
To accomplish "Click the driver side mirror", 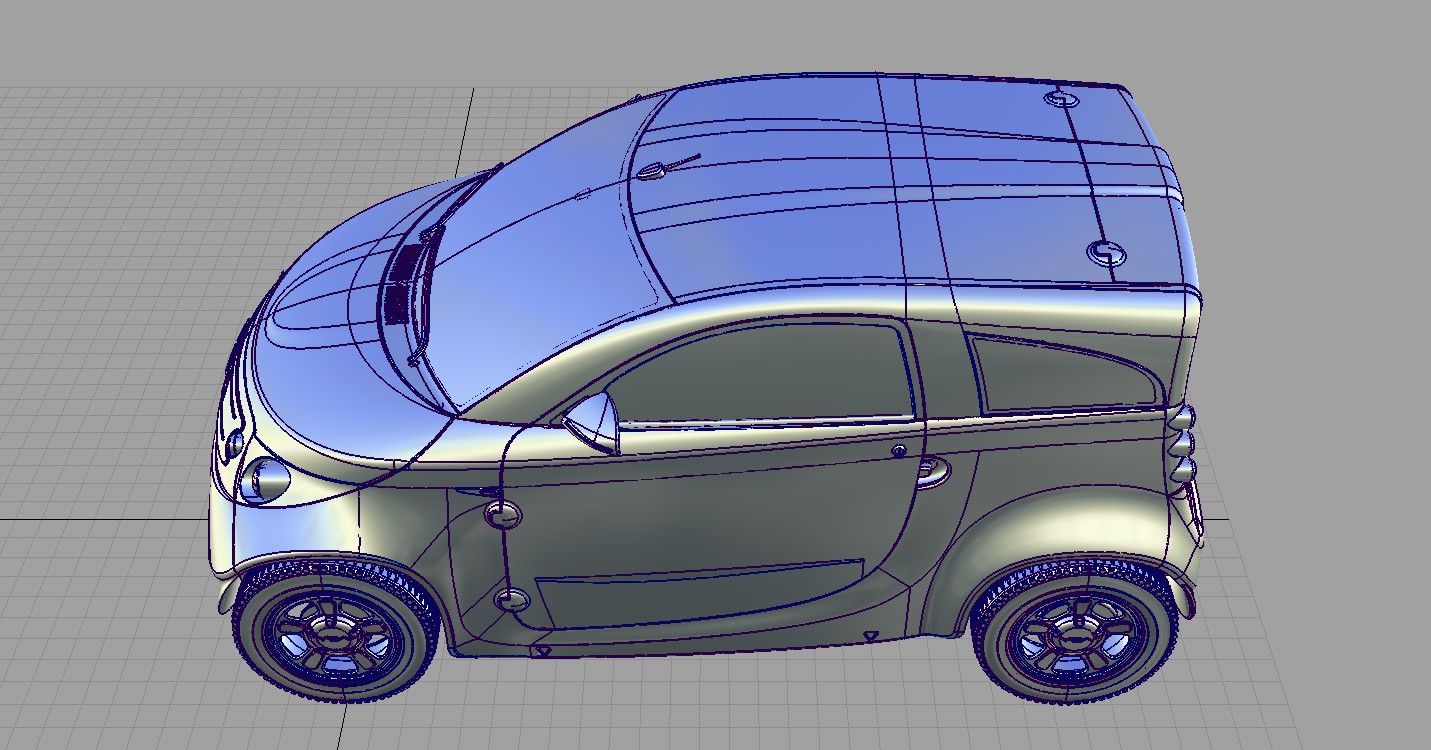I will (594, 418).
